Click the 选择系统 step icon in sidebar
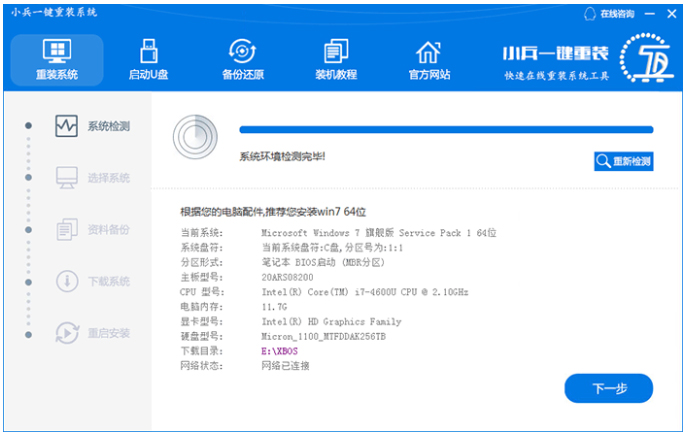Viewport: 688px width, 435px height. point(67,178)
